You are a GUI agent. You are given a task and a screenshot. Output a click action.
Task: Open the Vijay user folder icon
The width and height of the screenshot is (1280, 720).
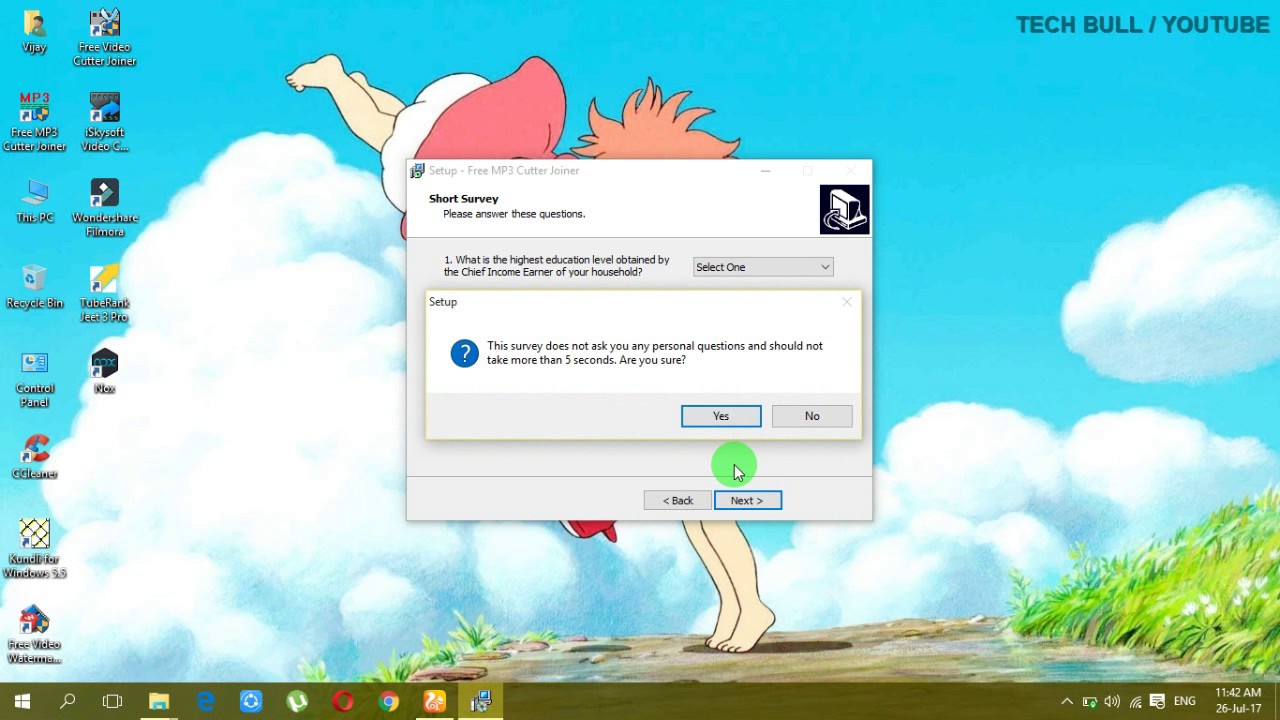tap(34, 32)
